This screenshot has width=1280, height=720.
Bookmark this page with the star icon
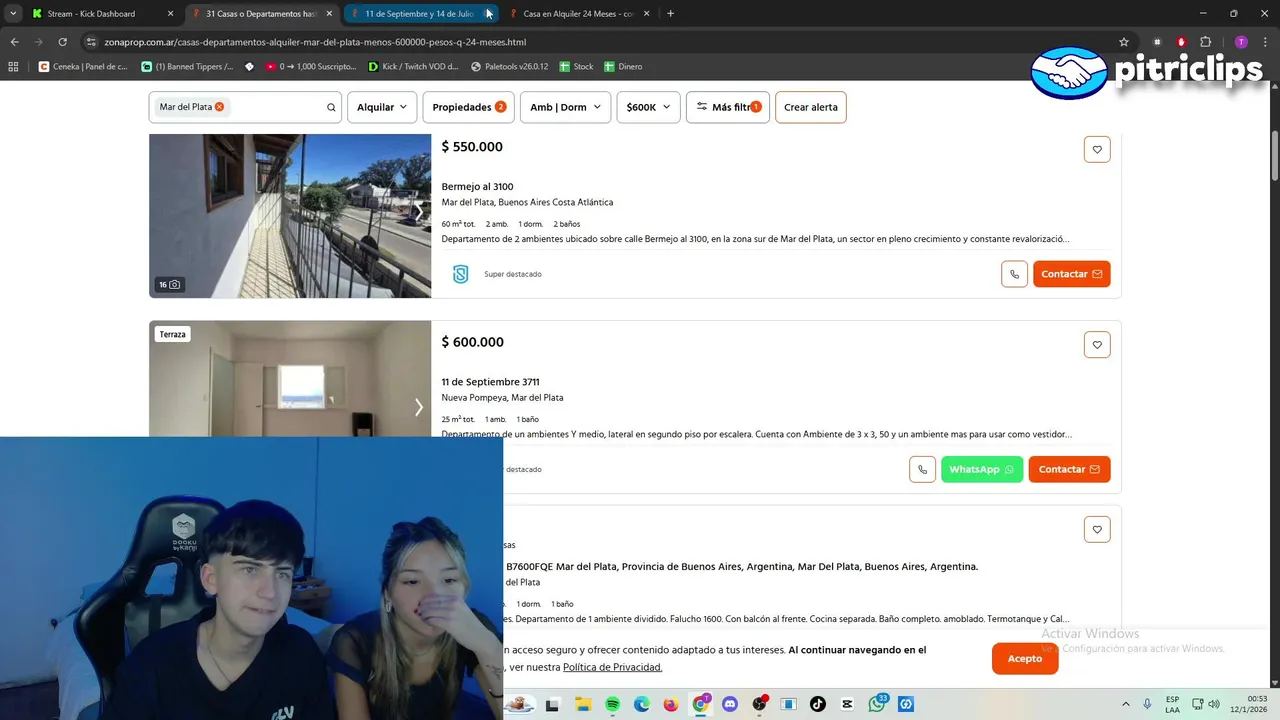1124,42
